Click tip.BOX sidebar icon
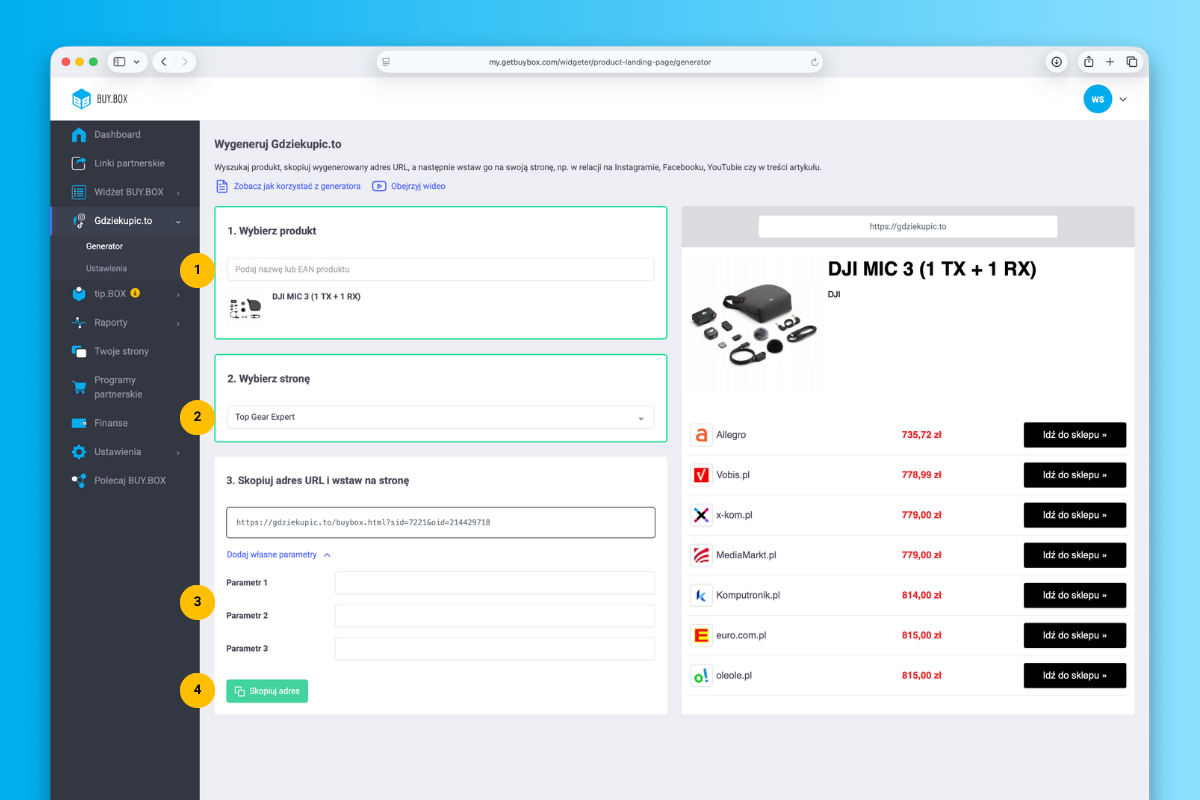Viewport: 1200px width, 800px height. [79, 294]
